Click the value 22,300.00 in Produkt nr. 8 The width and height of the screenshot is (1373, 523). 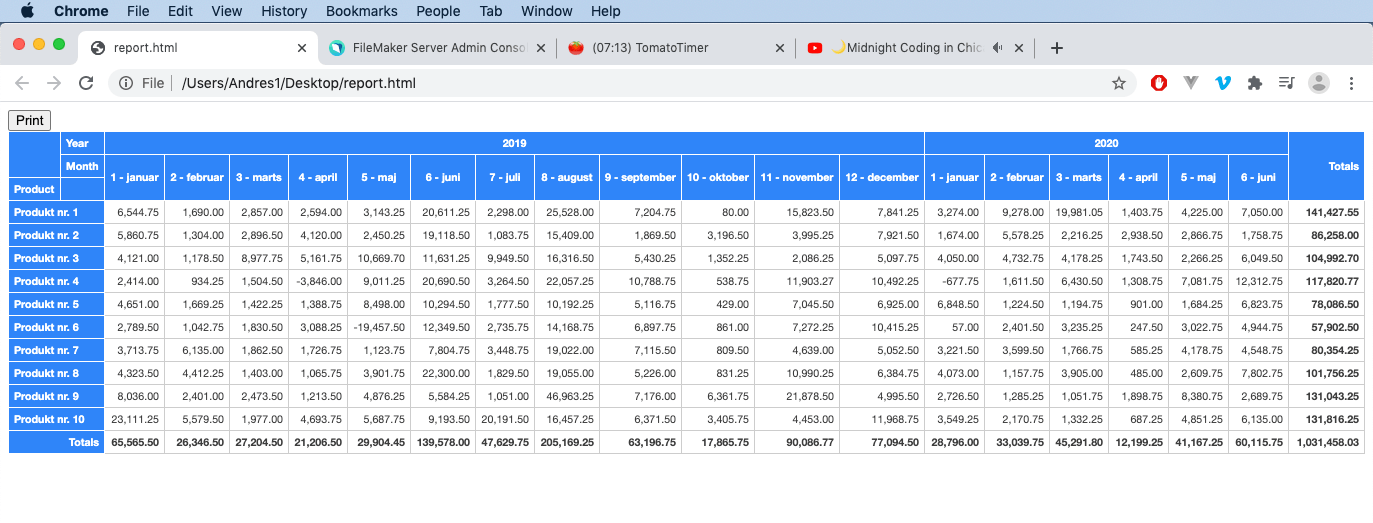tap(442, 373)
